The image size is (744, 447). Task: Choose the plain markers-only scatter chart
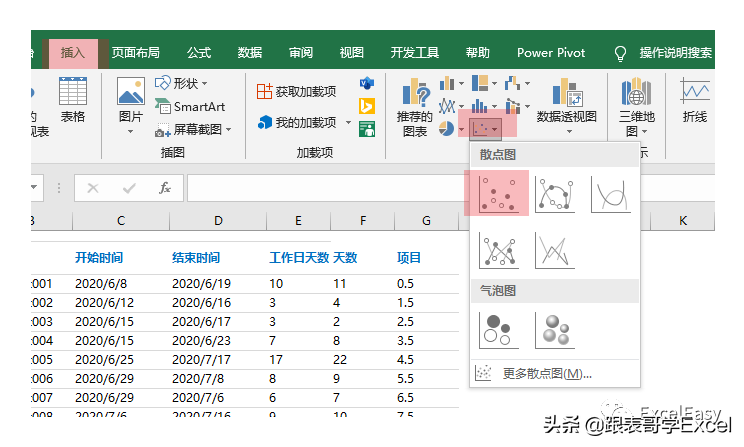(x=498, y=194)
